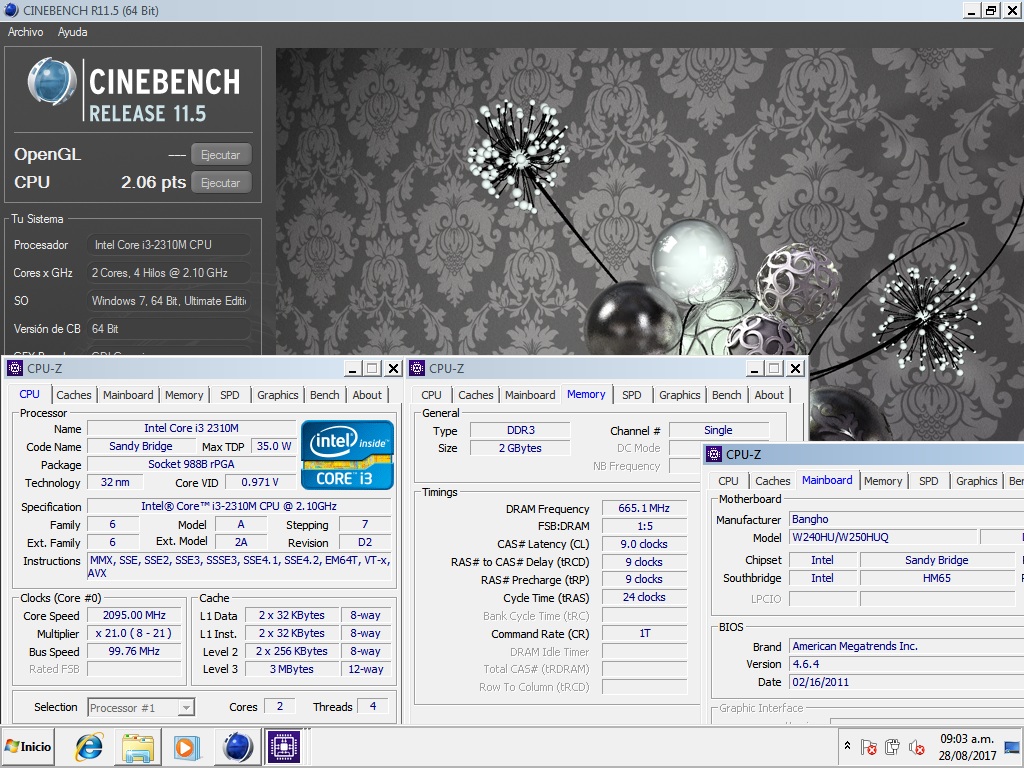This screenshot has height=768, width=1024.
Task: Select Graphics tab in left CPU-Z window
Action: pos(278,395)
